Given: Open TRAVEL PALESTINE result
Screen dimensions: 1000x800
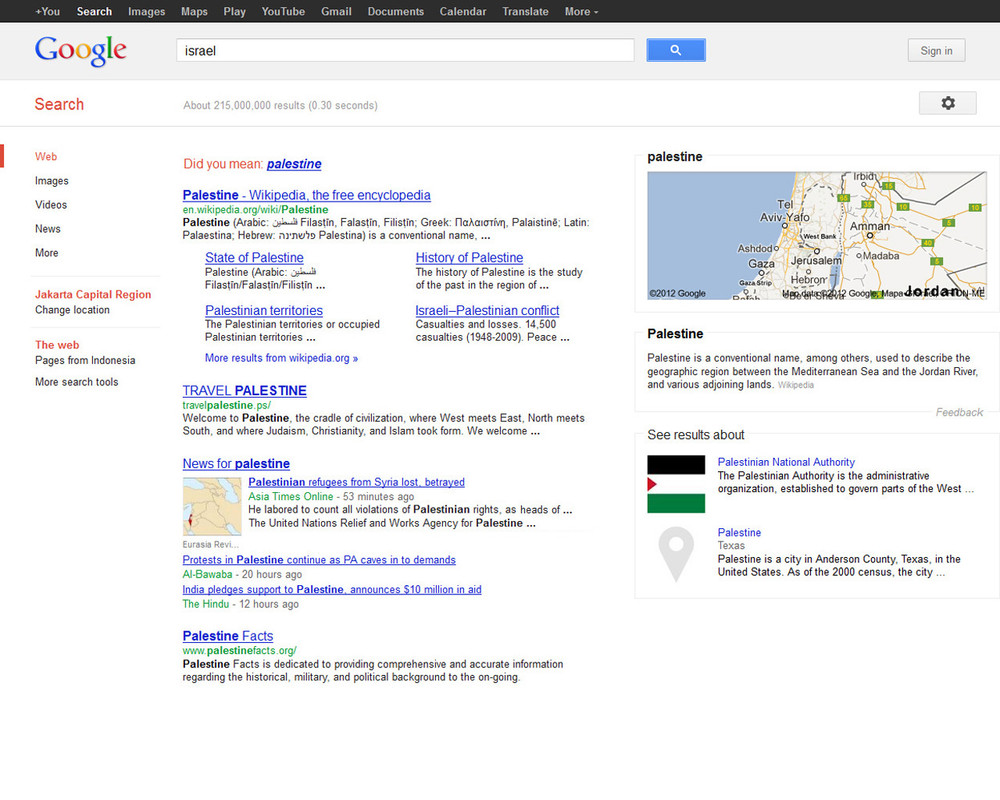Looking at the screenshot, I should click(244, 390).
